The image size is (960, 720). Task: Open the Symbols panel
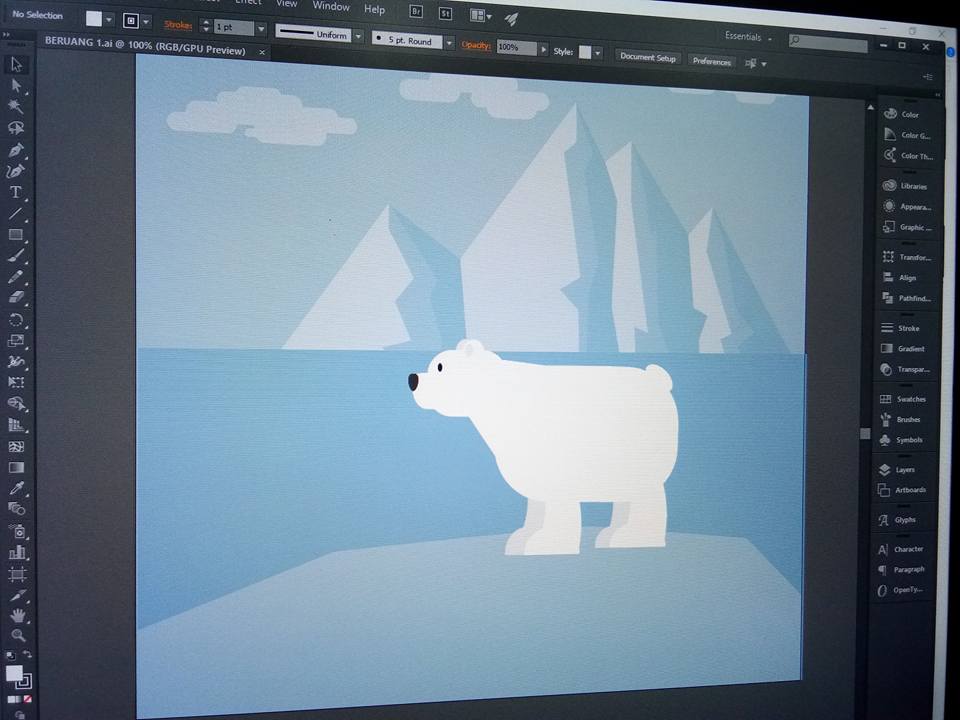901,440
